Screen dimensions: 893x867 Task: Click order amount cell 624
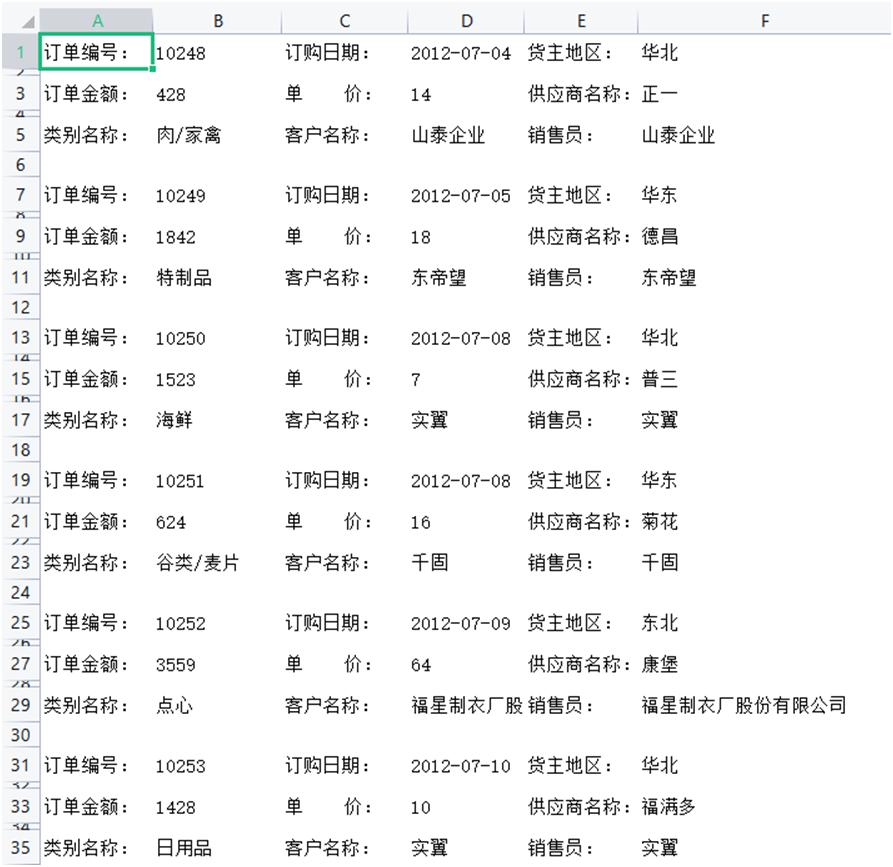(x=217, y=521)
